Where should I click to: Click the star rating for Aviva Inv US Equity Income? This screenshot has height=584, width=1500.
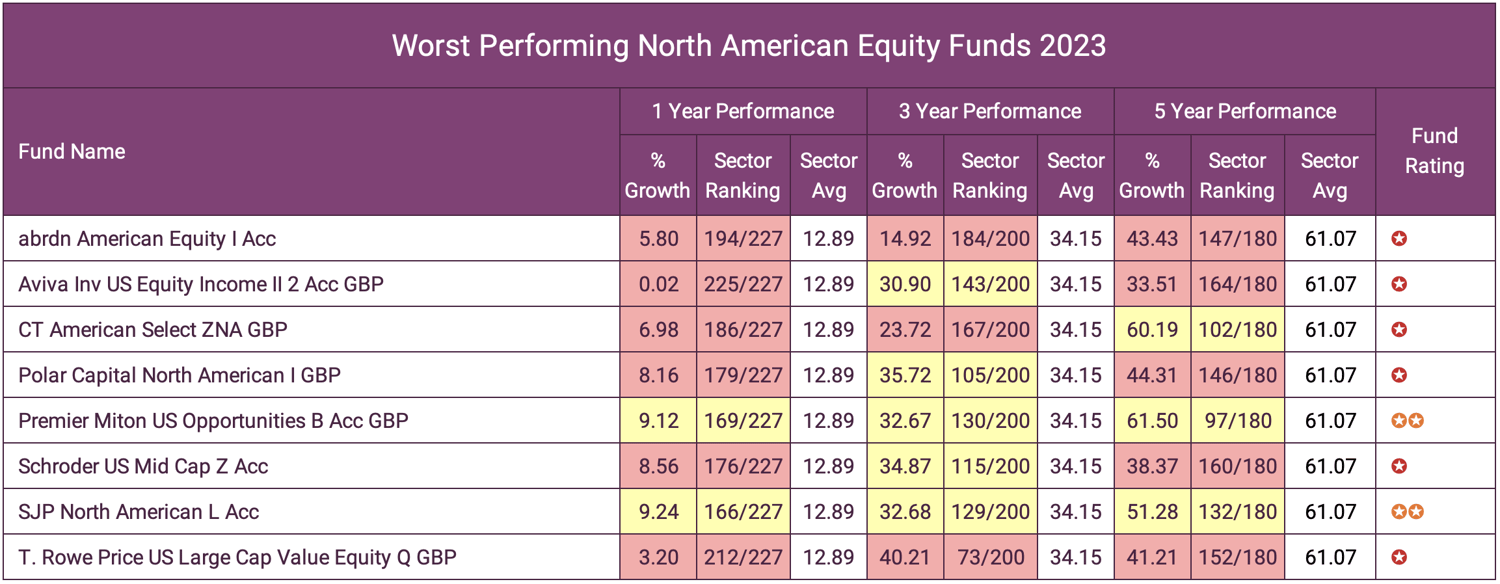point(1400,285)
